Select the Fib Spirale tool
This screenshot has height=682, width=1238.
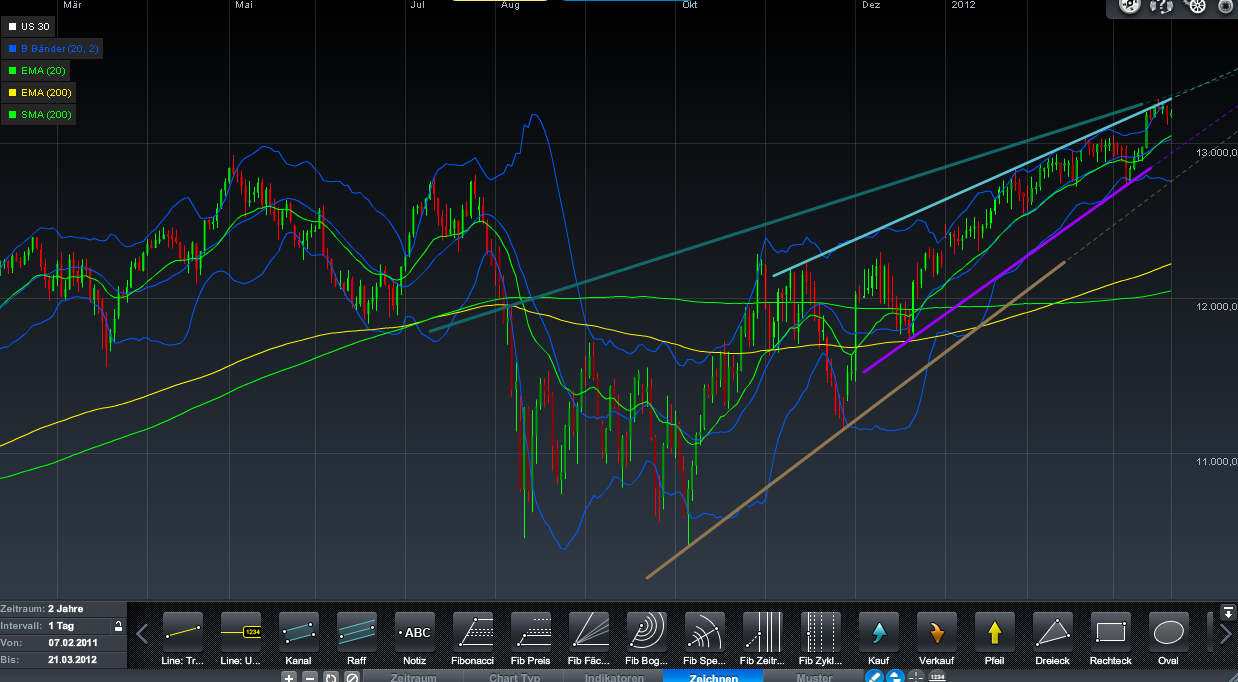tap(704, 632)
